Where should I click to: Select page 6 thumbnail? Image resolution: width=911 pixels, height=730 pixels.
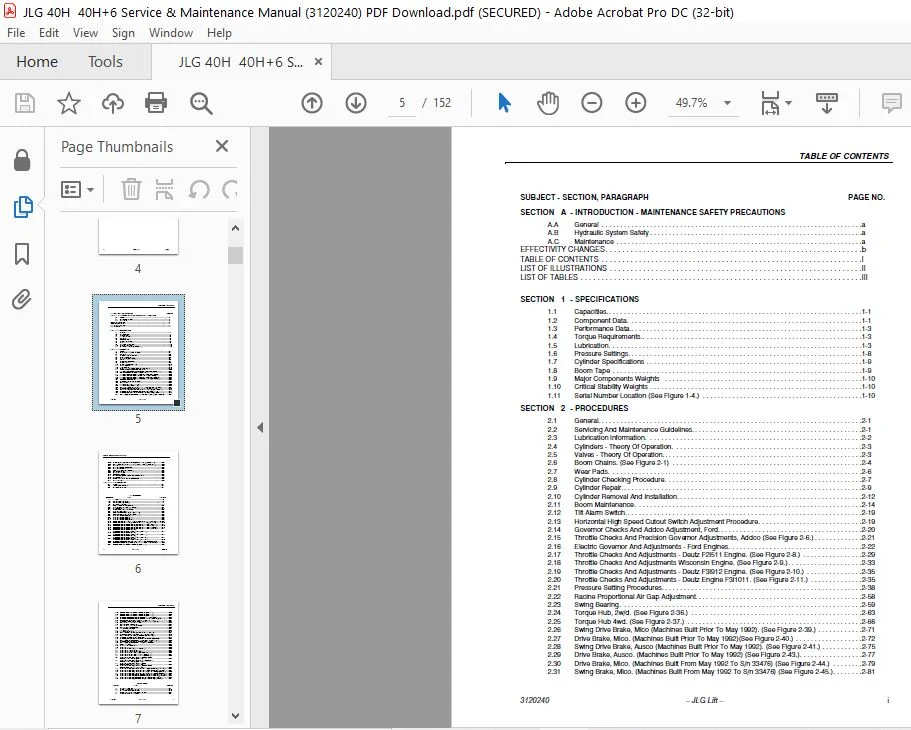pos(138,503)
